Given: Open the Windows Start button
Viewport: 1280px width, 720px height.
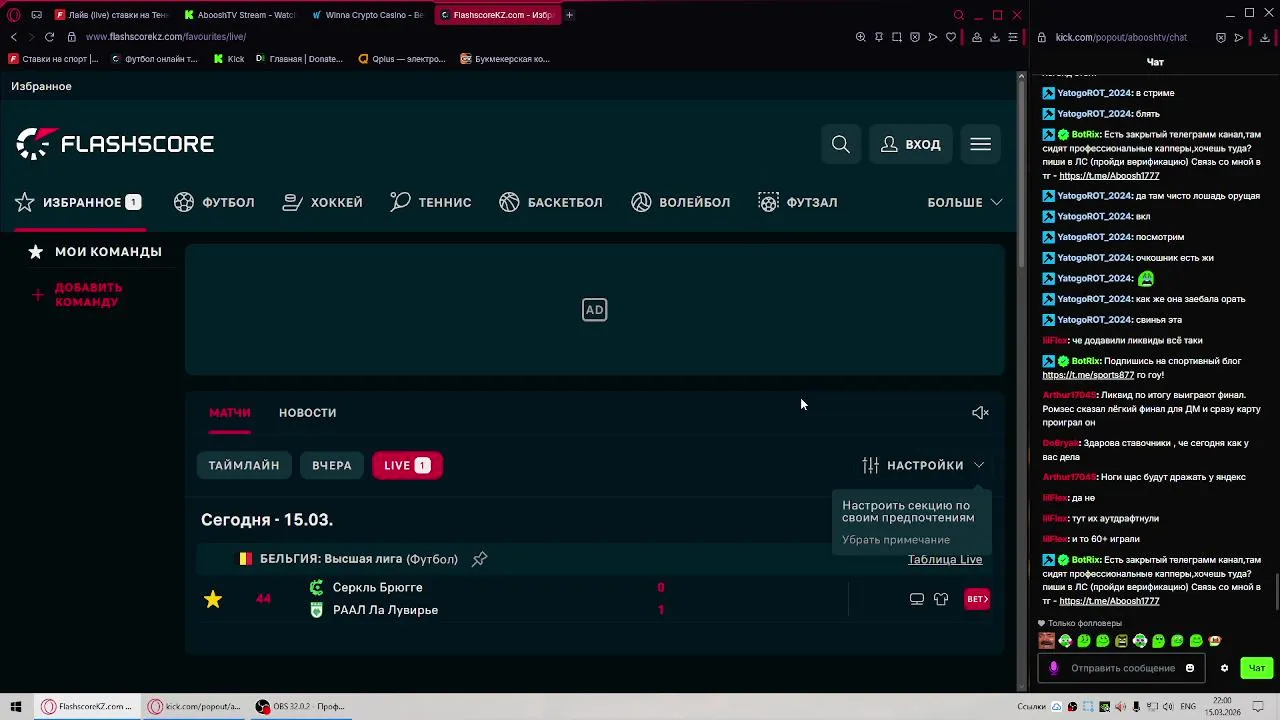Looking at the screenshot, I should 15,706.
